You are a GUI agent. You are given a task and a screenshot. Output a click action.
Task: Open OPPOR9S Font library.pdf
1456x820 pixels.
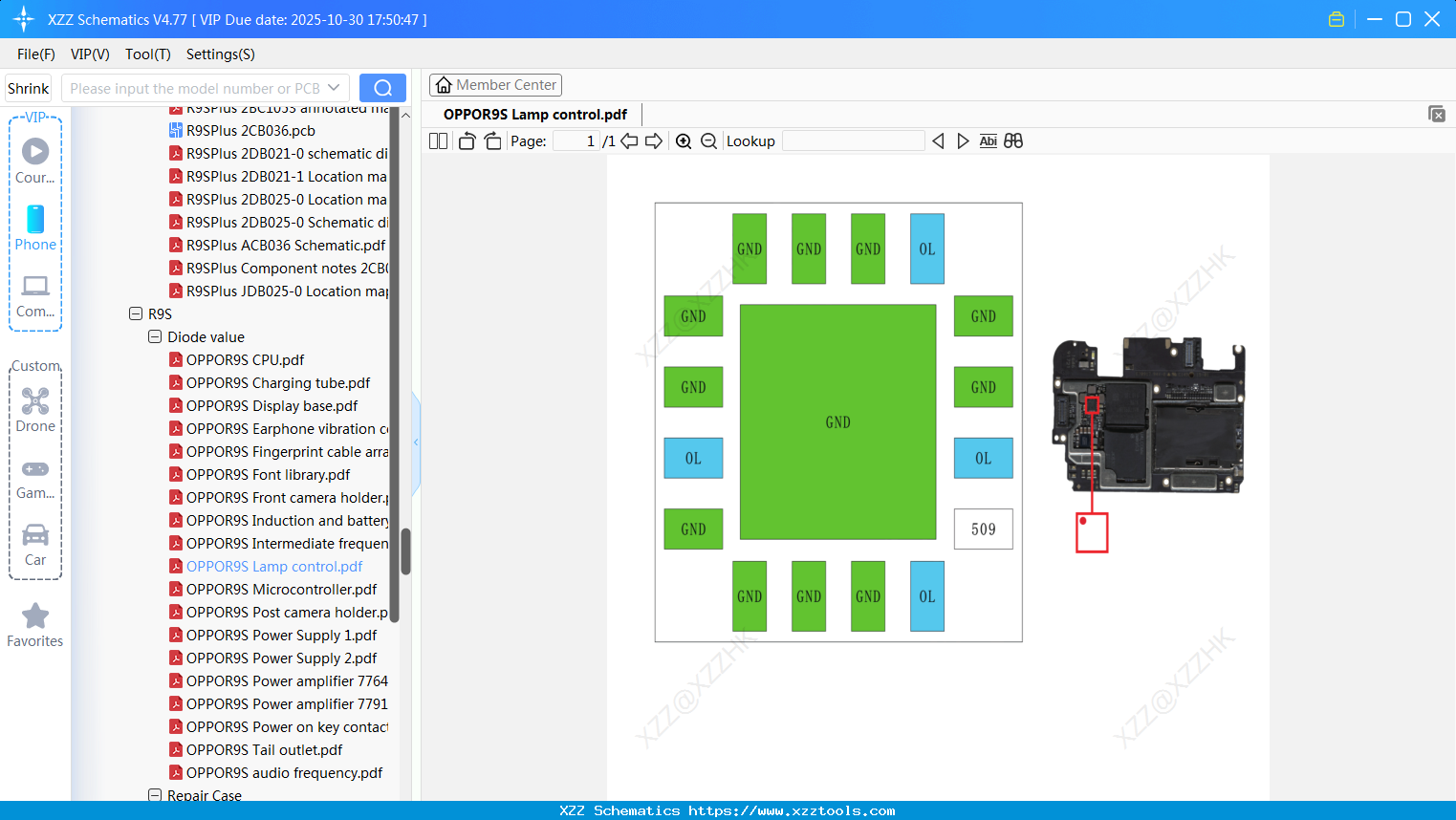[x=259, y=475]
